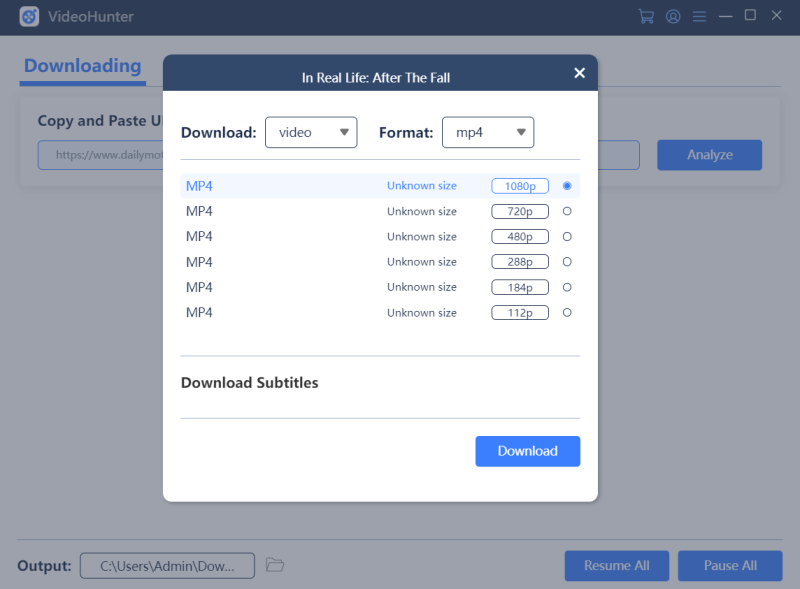Click the 720p resolution badge
800x589 pixels.
point(520,211)
